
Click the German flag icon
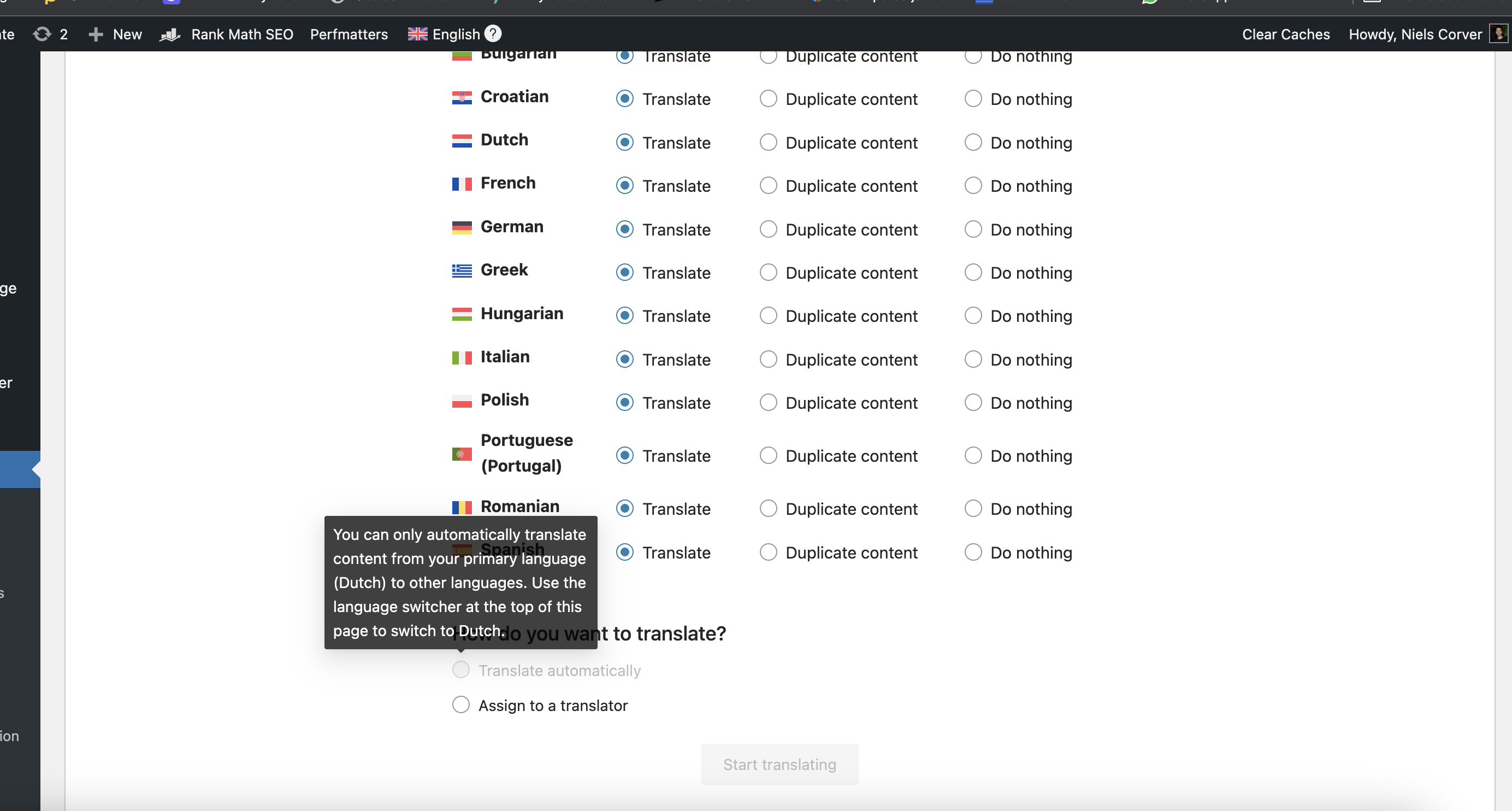[462, 227]
